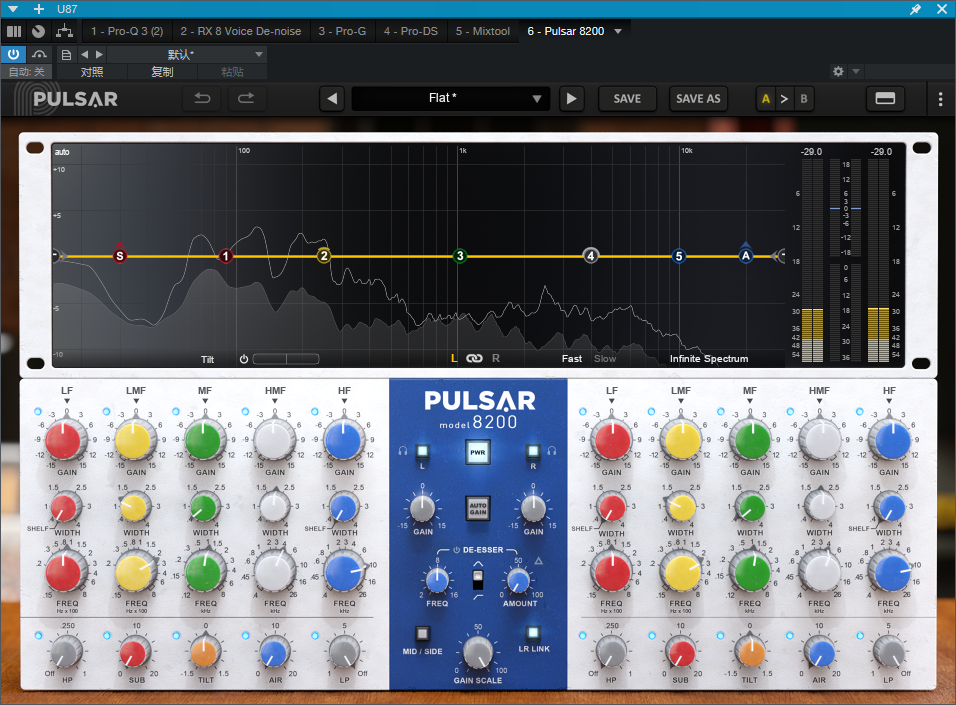The width and height of the screenshot is (956, 705).
Task: Add a new insert with plus icon
Action: (x=39, y=9)
